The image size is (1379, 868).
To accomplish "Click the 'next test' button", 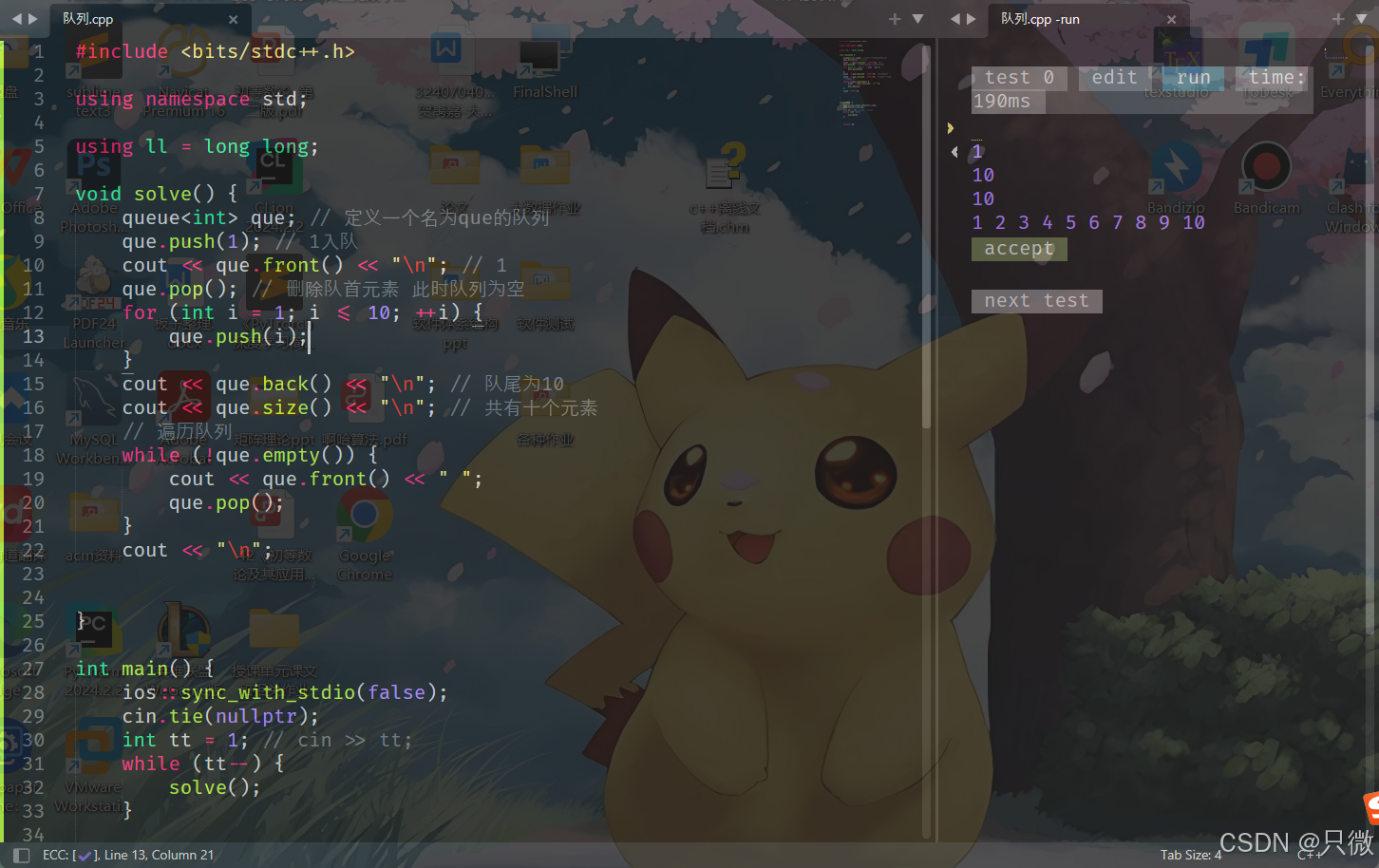I will [1036, 301].
